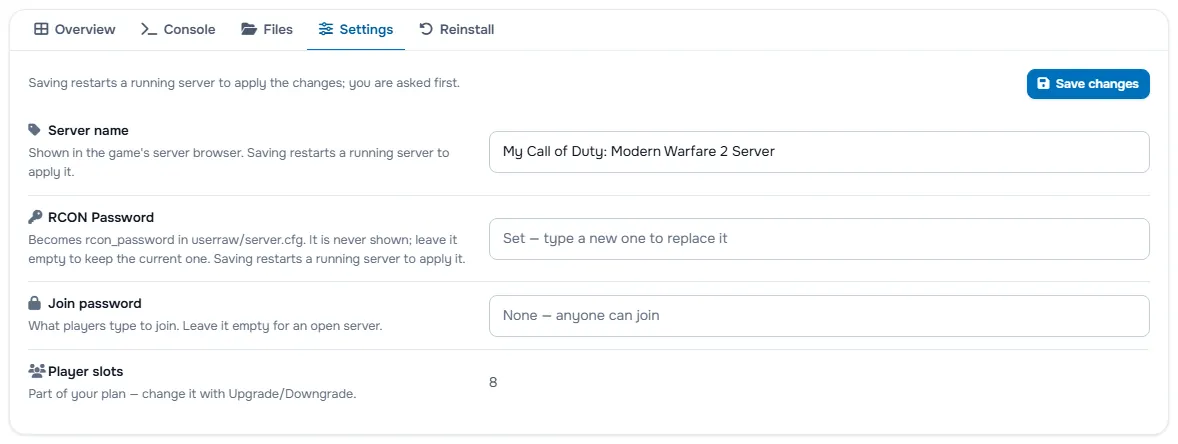The image size is (1178, 444).
Task: Click the tag icon beside Server name
Action: coord(35,130)
